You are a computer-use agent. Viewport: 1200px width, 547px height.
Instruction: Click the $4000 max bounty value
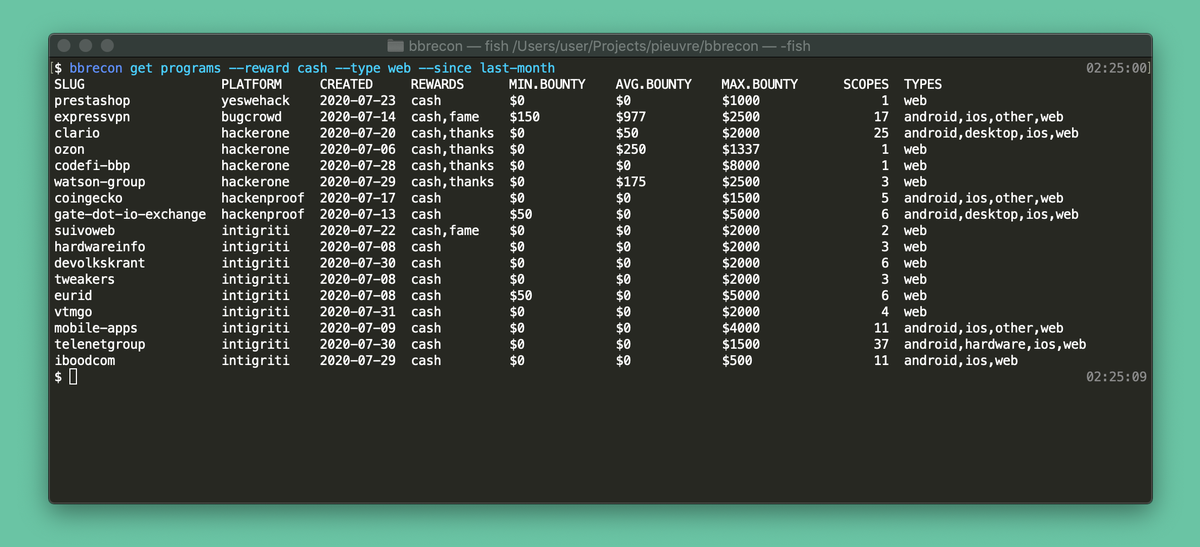pyautogui.click(x=741, y=328)
